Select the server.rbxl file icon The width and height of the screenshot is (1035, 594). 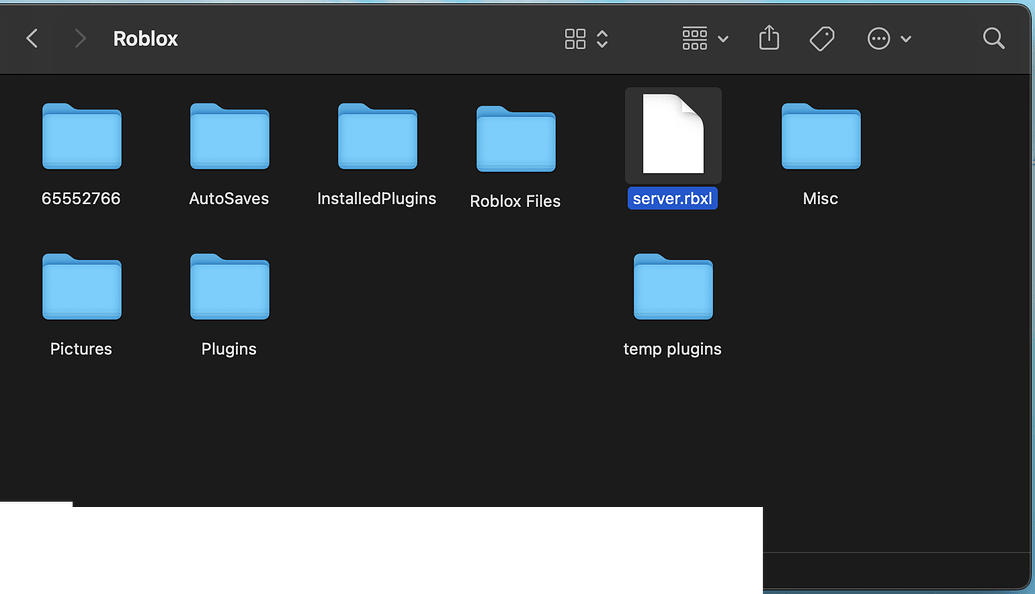(x=673, y=134)
